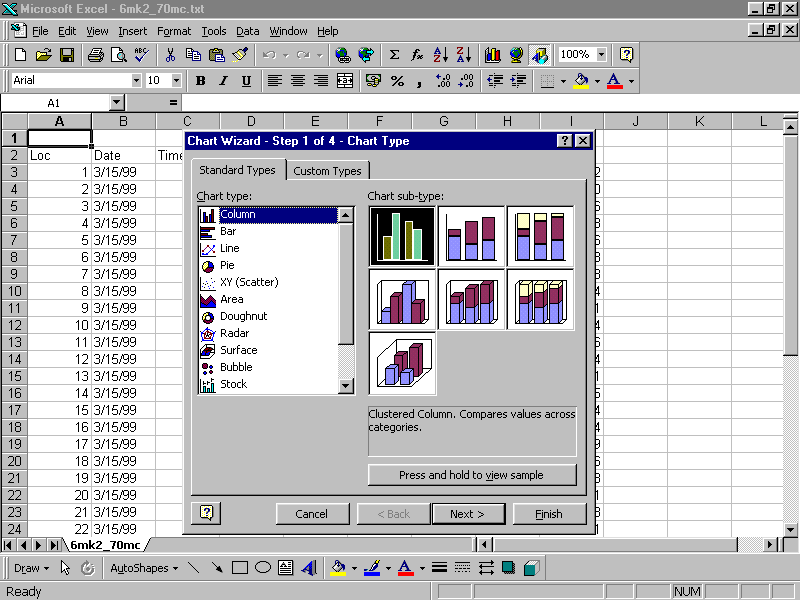Open the Paste Function fx icon
The image size is (800, 600).
coord(417,55)
